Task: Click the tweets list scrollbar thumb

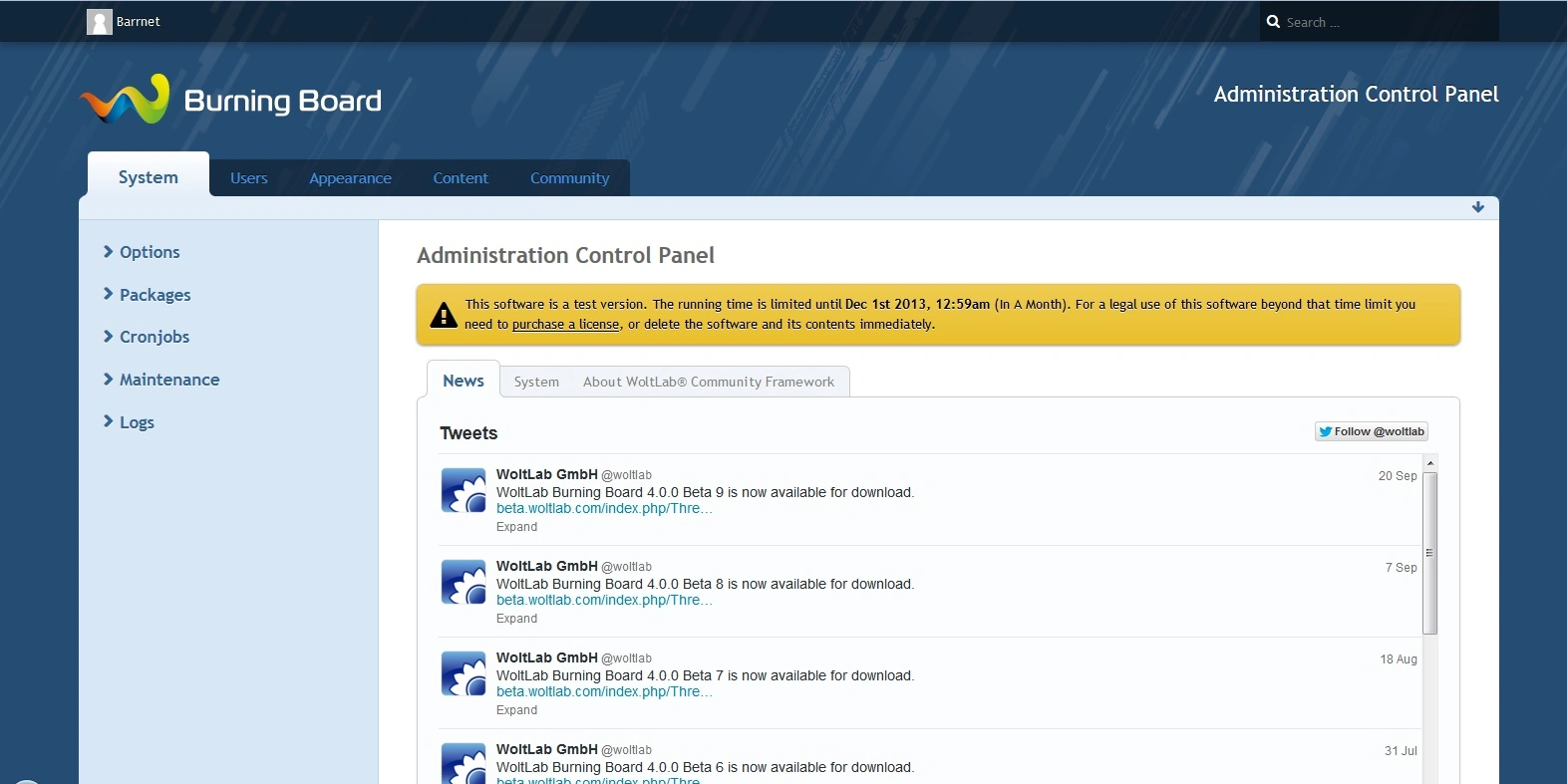Action: [x=1430, y=553]
